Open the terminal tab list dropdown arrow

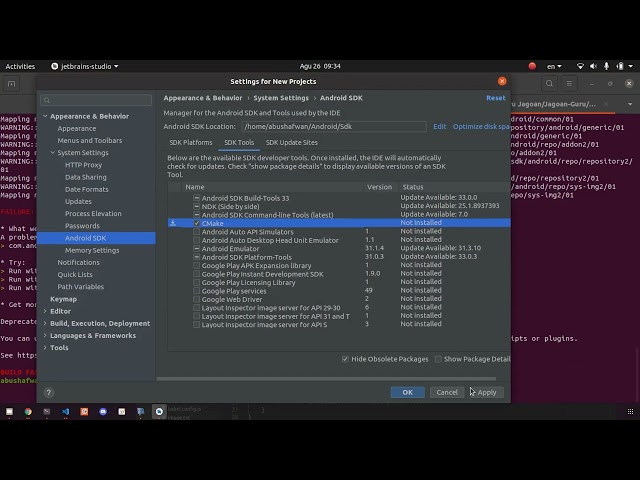(630, 104)
